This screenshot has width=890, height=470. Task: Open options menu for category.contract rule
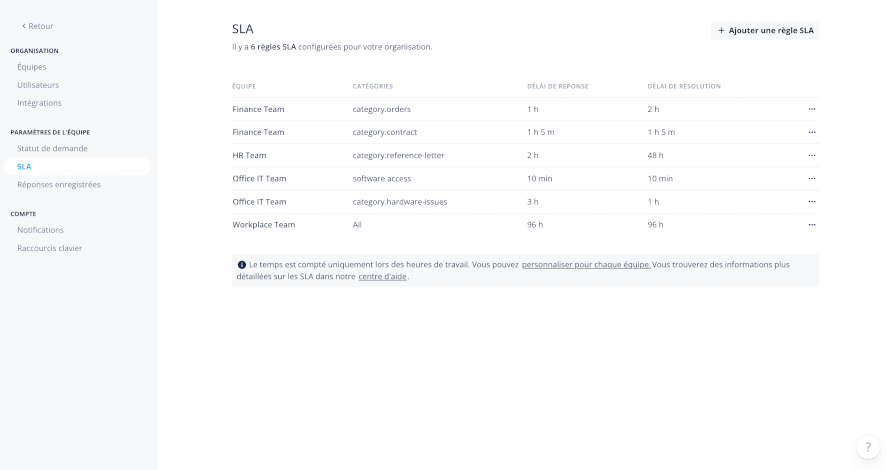pyautogui.click(x=812, y=132)
